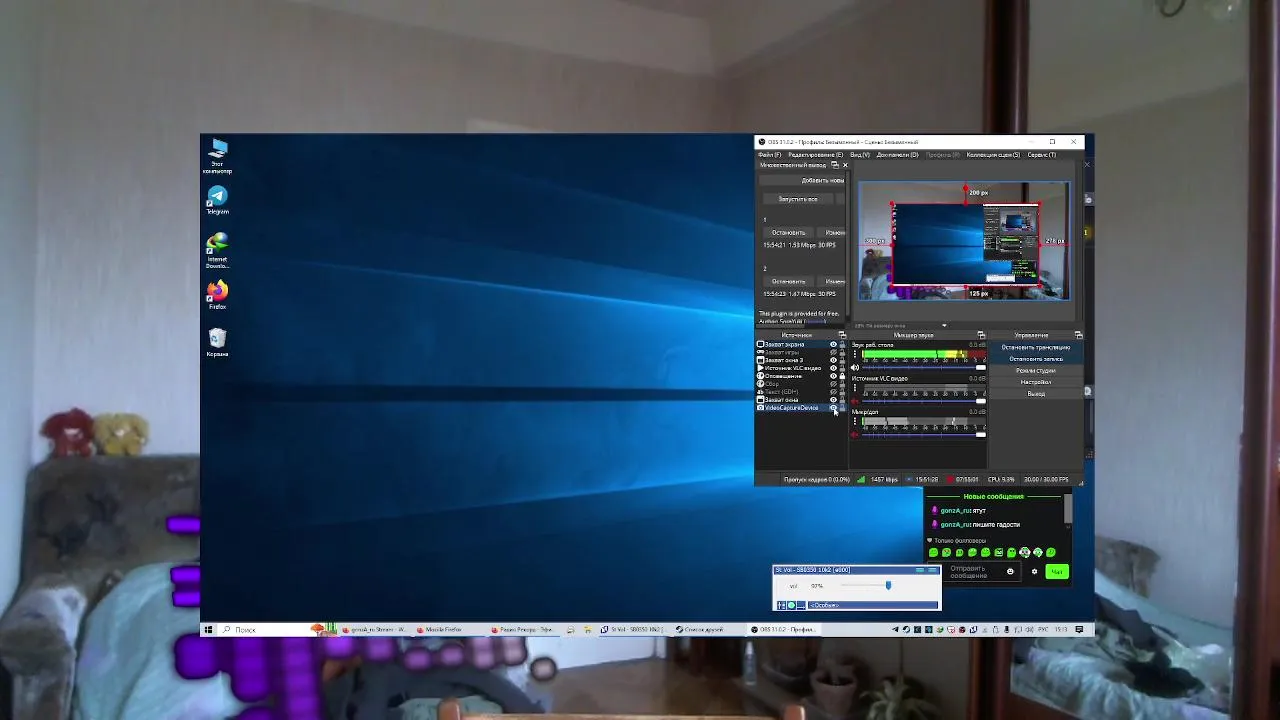The height and width of the screenshot is (720, 1280).
Task: Open the Коллекция сцен menu in OBS
Action: coord(993,155)
